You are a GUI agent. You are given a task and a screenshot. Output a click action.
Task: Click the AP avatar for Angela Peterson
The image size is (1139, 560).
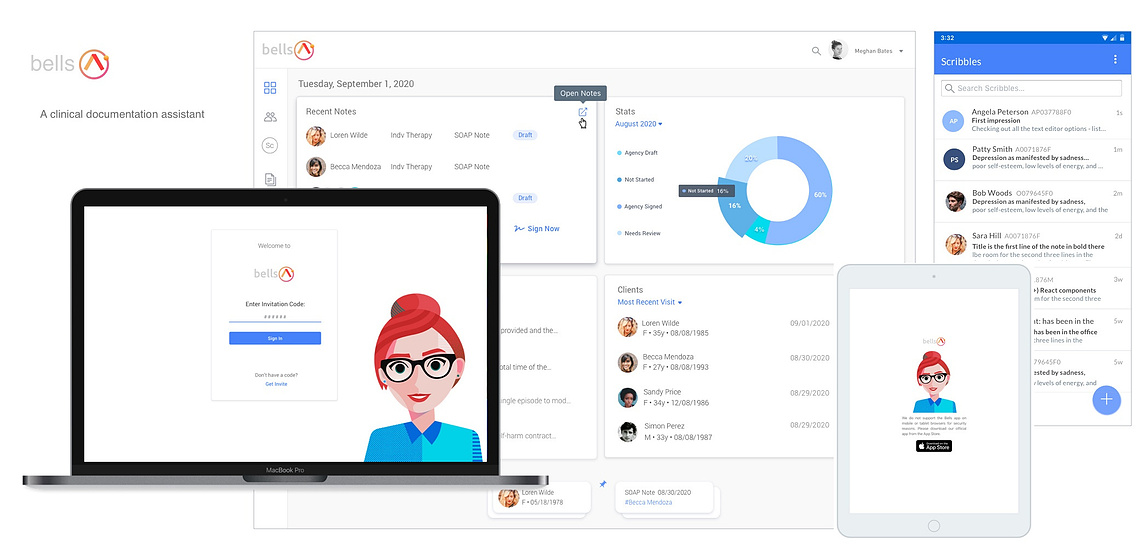(x=954, y=121)
